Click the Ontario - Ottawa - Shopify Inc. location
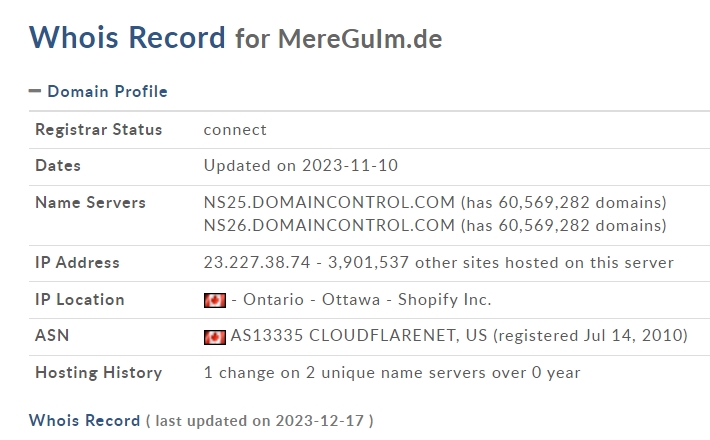The width and height of the screenshot is (710, 440). tap(361, 300)
